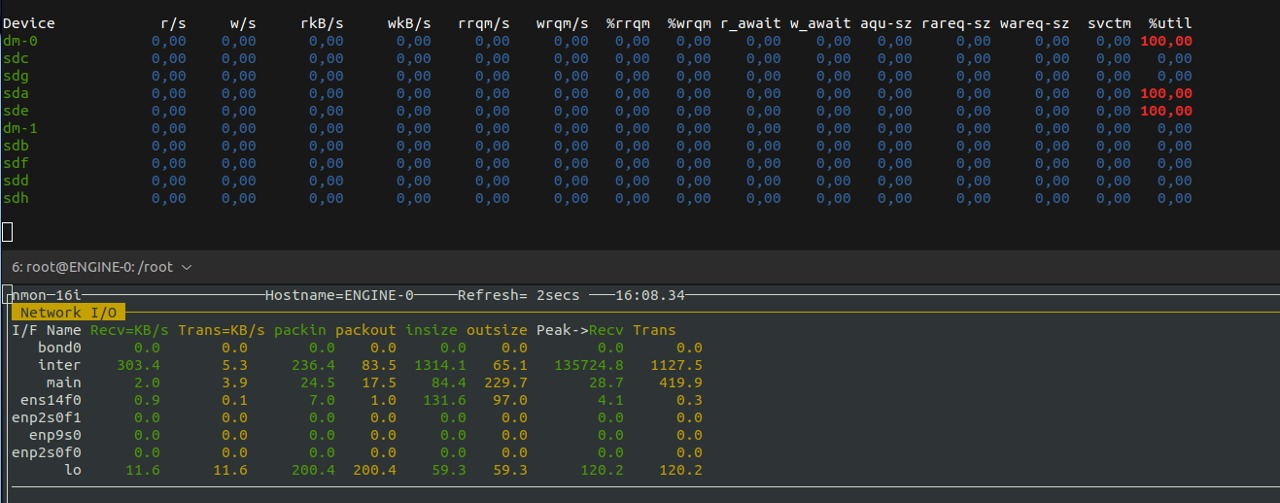The height and width of the screenshot is (503, 1280).
Task: Click the r_await column header
Action: pyautogui.click(x=751, y=23)
